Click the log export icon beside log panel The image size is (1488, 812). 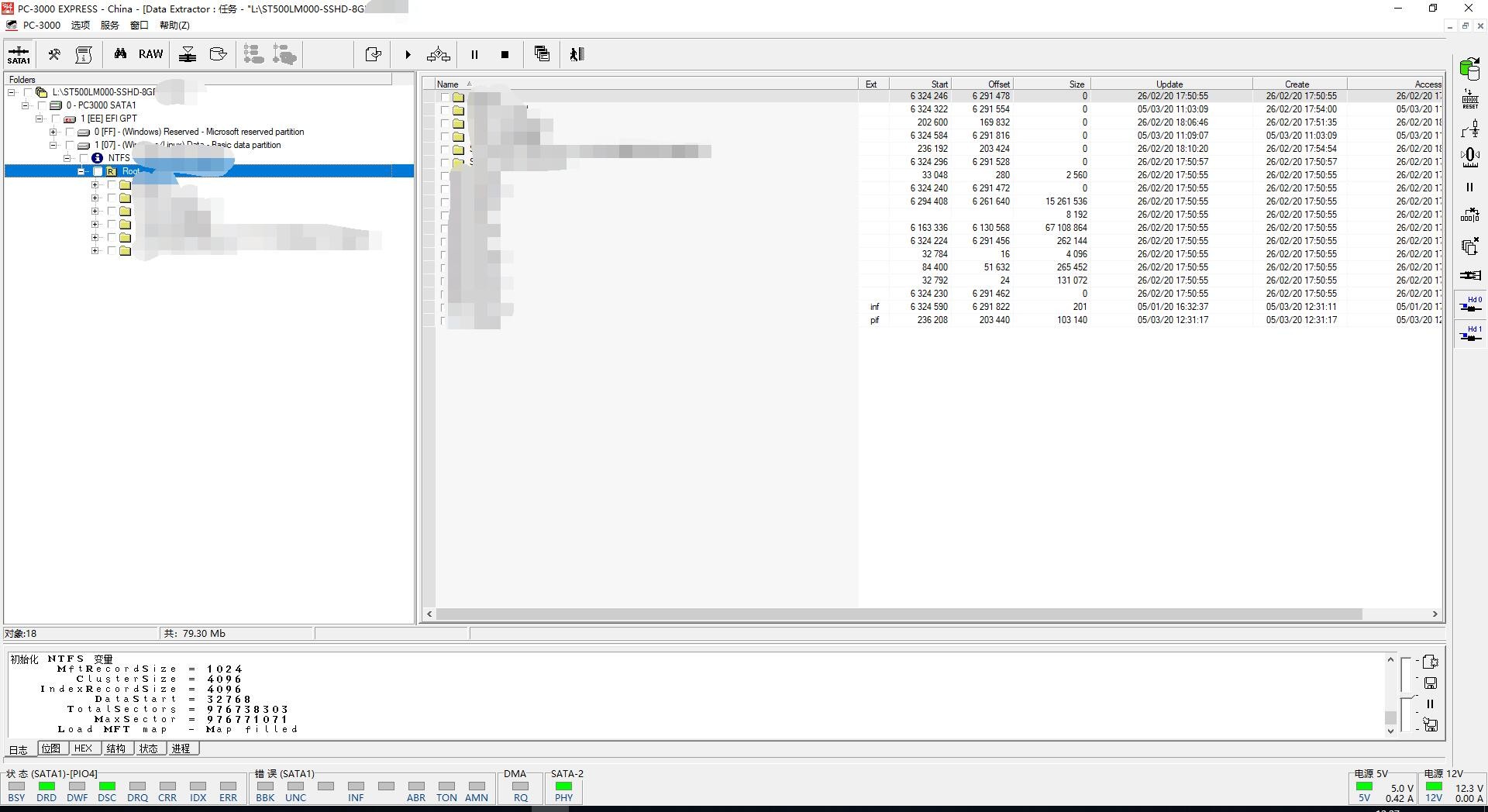pos(1431,662)
